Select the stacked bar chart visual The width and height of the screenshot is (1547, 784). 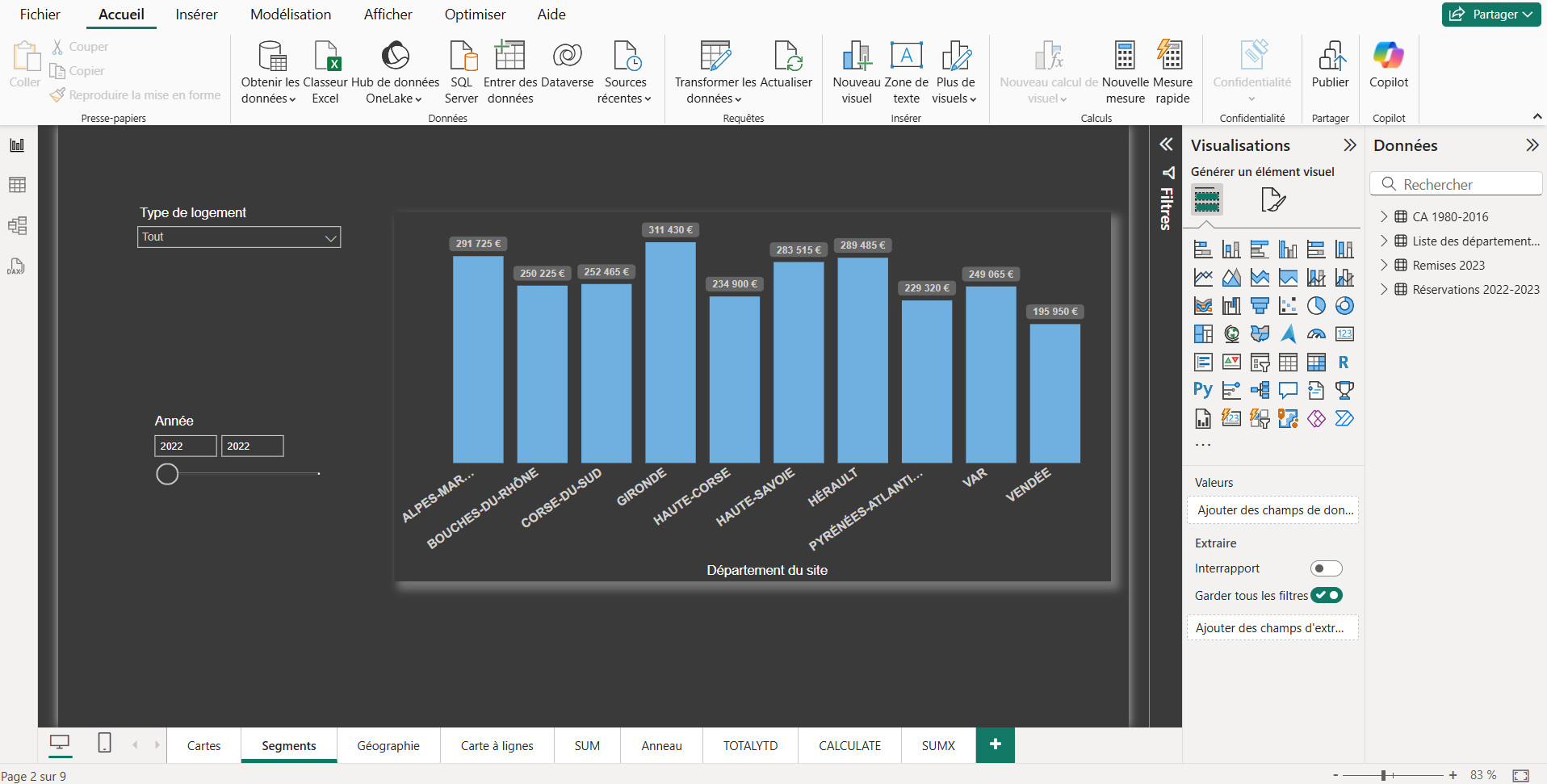(x=1203, y=249)
